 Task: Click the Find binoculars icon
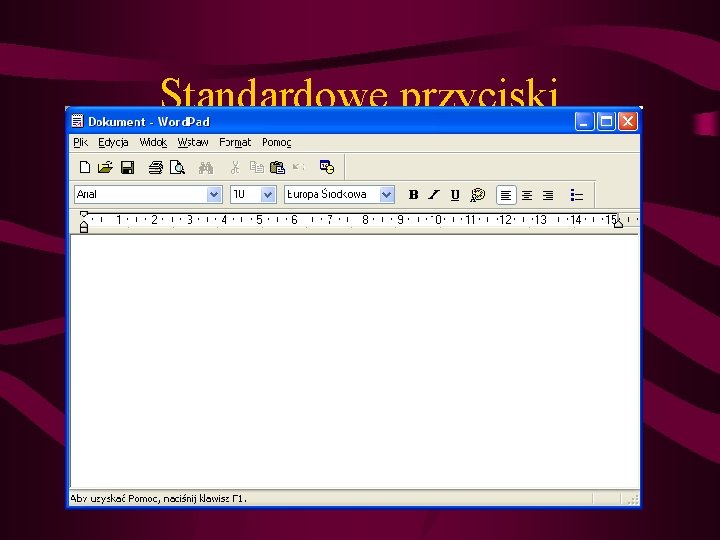coord(206,168)
